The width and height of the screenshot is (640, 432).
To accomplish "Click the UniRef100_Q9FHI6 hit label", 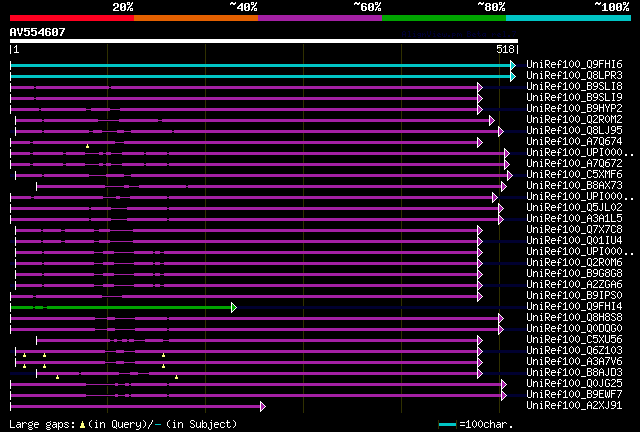I will tap(574, 65).
